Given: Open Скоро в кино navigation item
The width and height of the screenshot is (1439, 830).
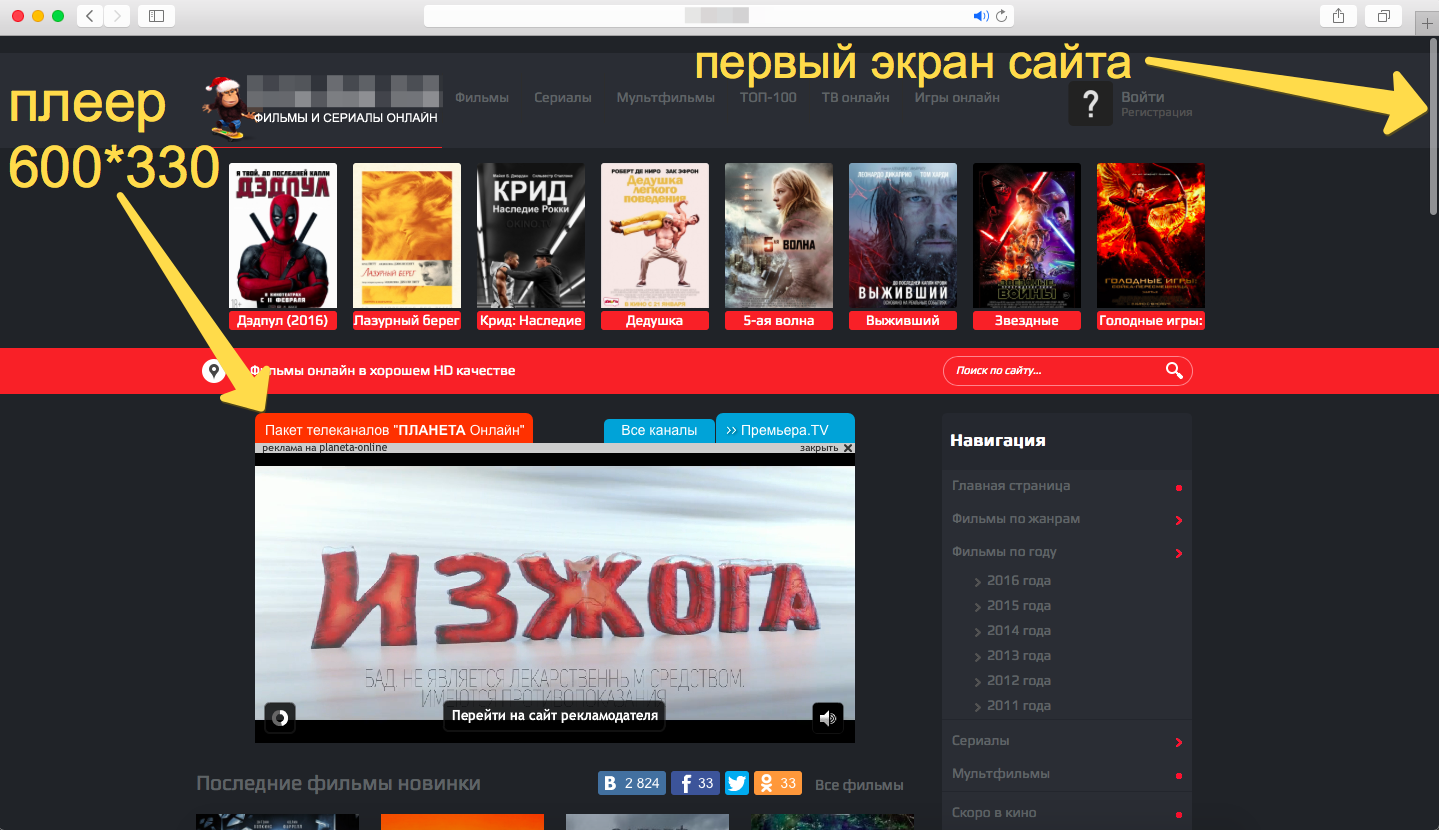Looking at the screenshot, I should click(994, 813).
